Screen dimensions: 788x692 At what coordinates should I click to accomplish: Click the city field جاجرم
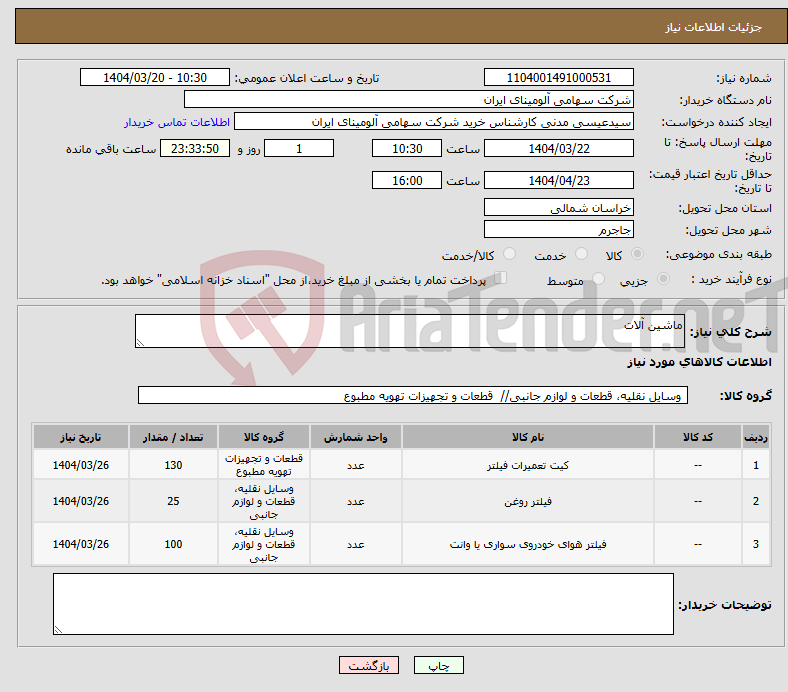pos(558,229)
